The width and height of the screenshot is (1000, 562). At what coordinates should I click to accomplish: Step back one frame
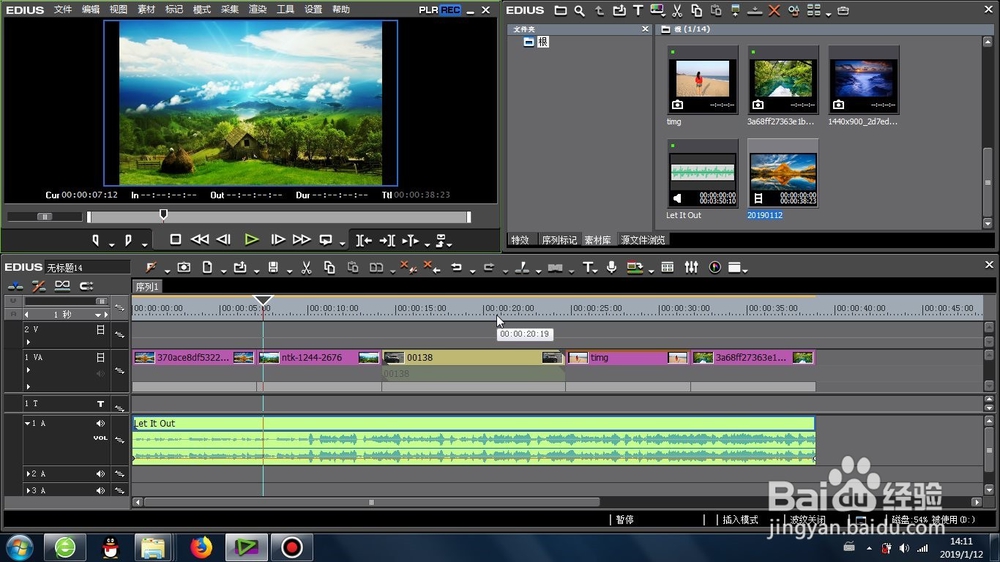223,240
